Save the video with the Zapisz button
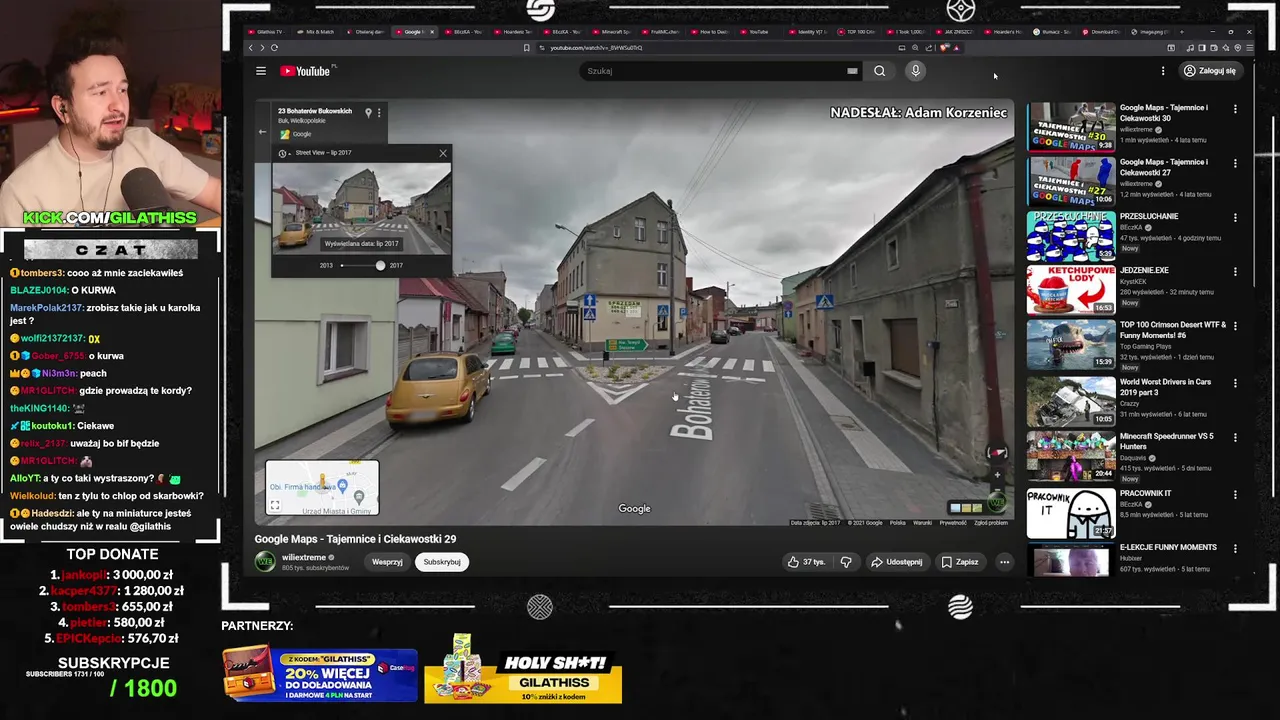1280x720 pixels. (x=960, y=562)
